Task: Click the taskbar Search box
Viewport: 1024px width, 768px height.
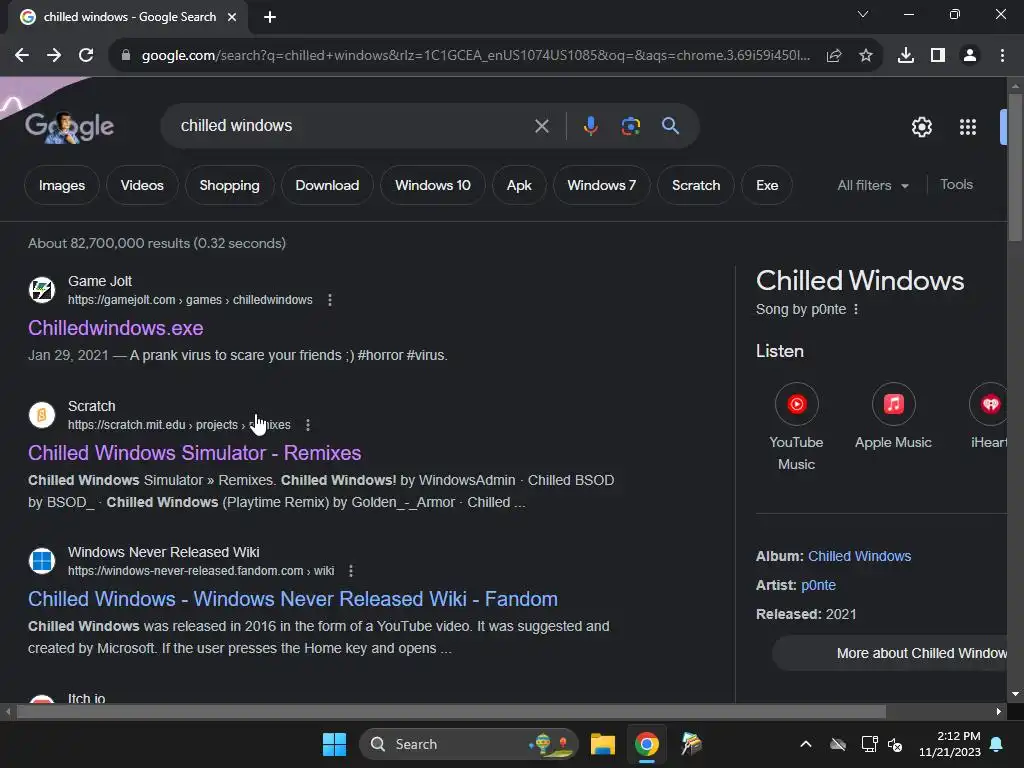Action: [x=468, y=744]
